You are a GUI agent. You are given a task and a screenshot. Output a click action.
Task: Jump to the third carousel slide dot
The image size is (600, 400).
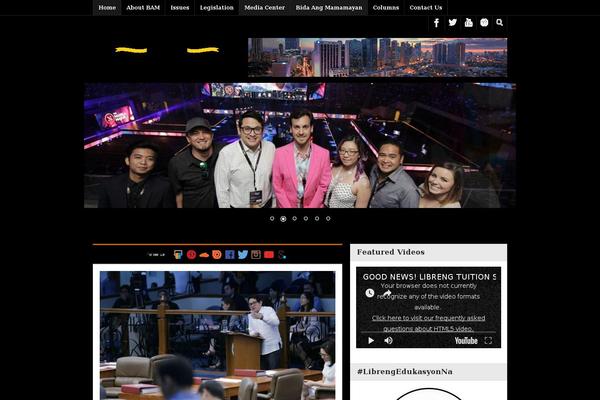[294, 219]
